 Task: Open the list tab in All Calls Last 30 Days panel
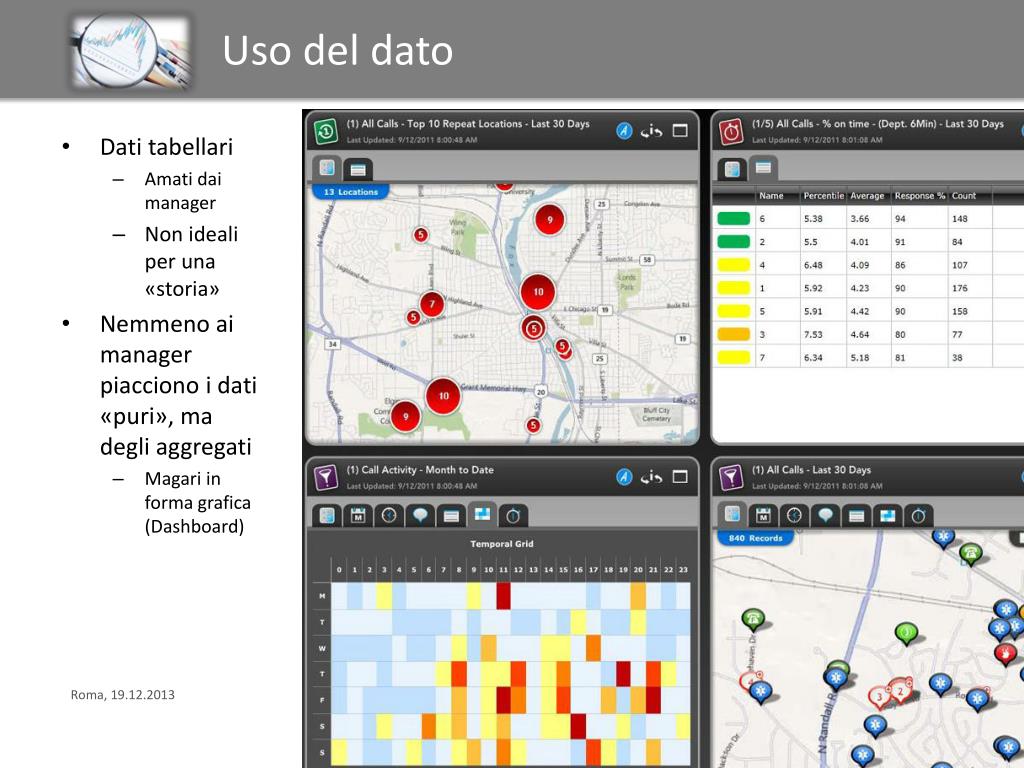click(856, 516)
